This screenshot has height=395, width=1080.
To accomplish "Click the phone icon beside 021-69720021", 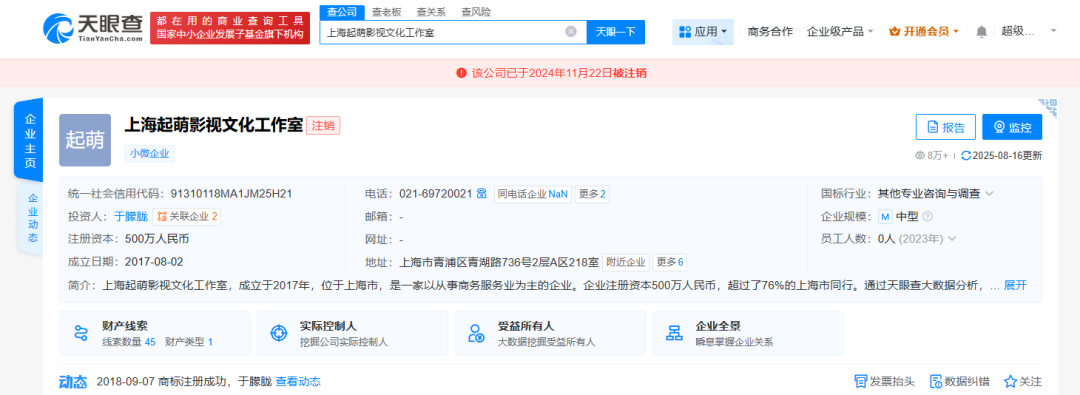I will 481,194.
